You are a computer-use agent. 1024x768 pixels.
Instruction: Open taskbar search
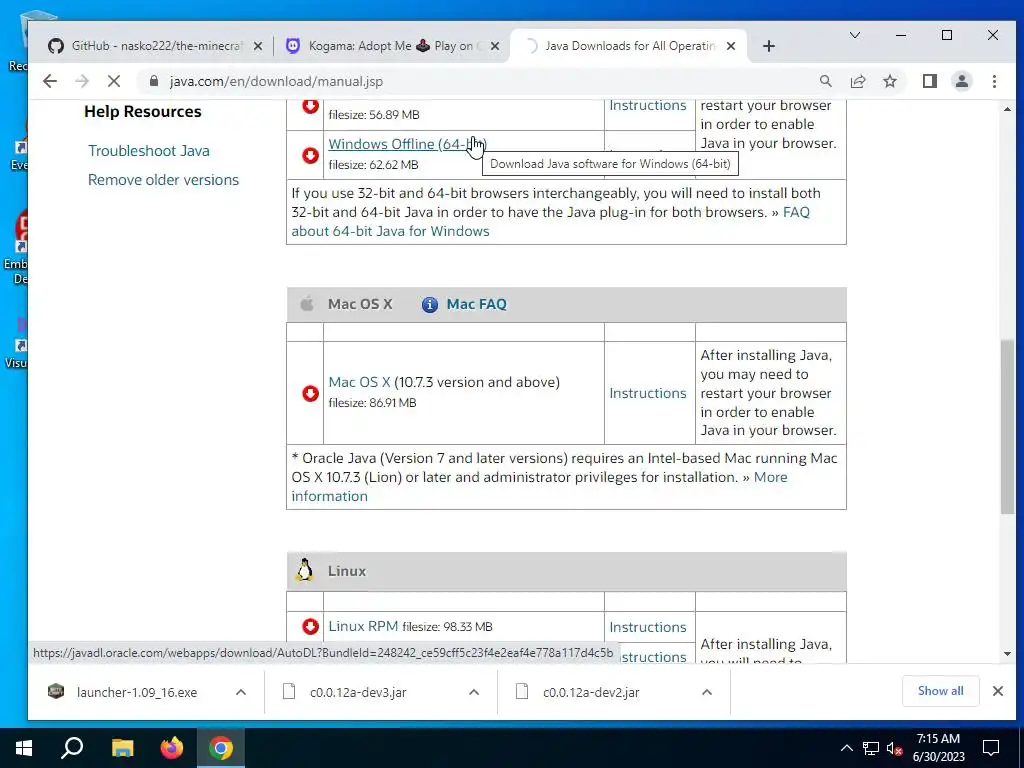(x=72, y=748)
